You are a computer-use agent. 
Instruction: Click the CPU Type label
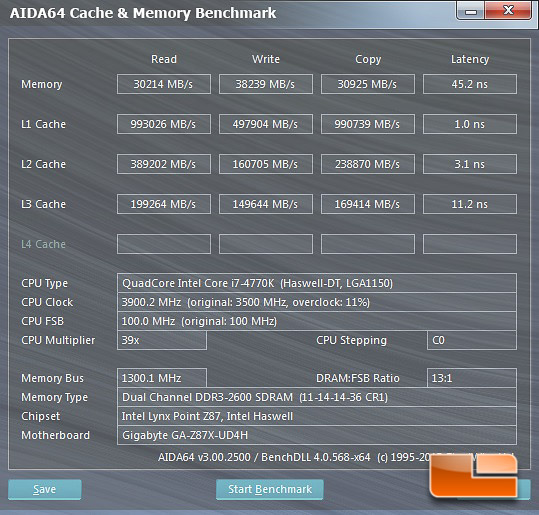(44, 283)
